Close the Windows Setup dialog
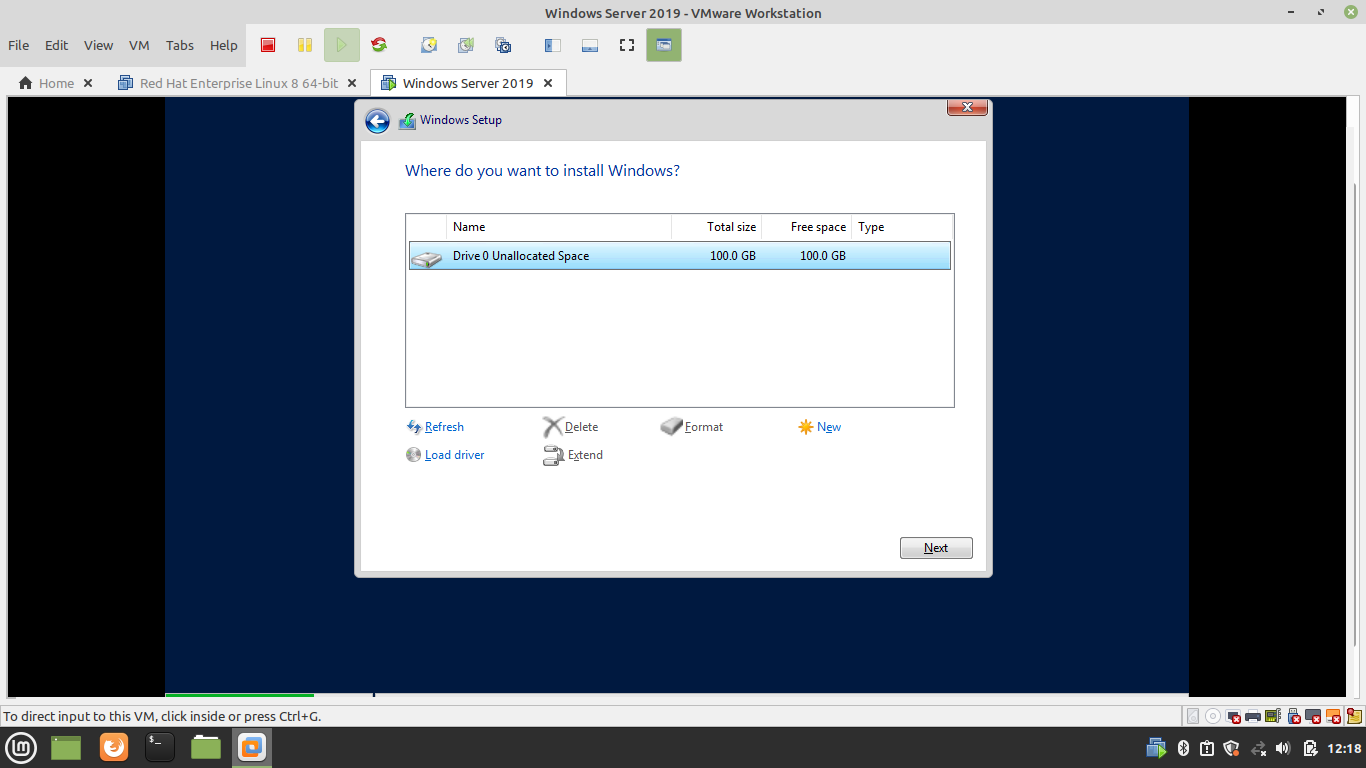Screen dimensions: 1366x768 coord(967,108)
